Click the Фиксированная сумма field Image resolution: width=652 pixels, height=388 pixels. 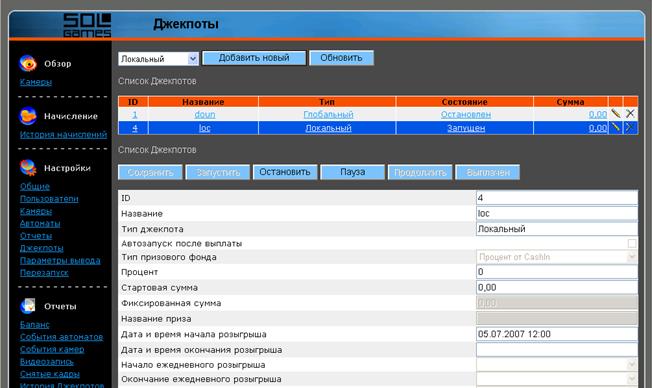pyautogui.click(x=557, y=303)
